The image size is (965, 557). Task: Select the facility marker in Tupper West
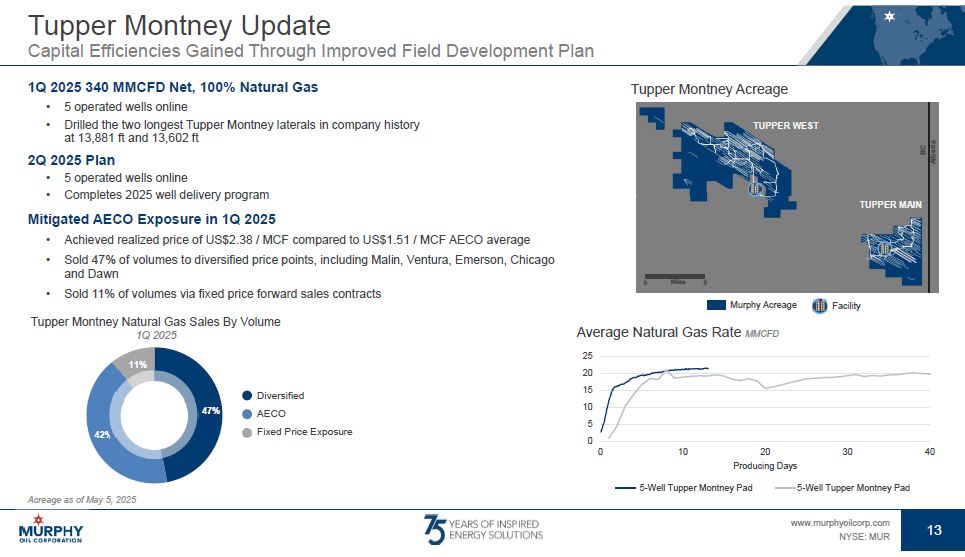coord(756,187)
